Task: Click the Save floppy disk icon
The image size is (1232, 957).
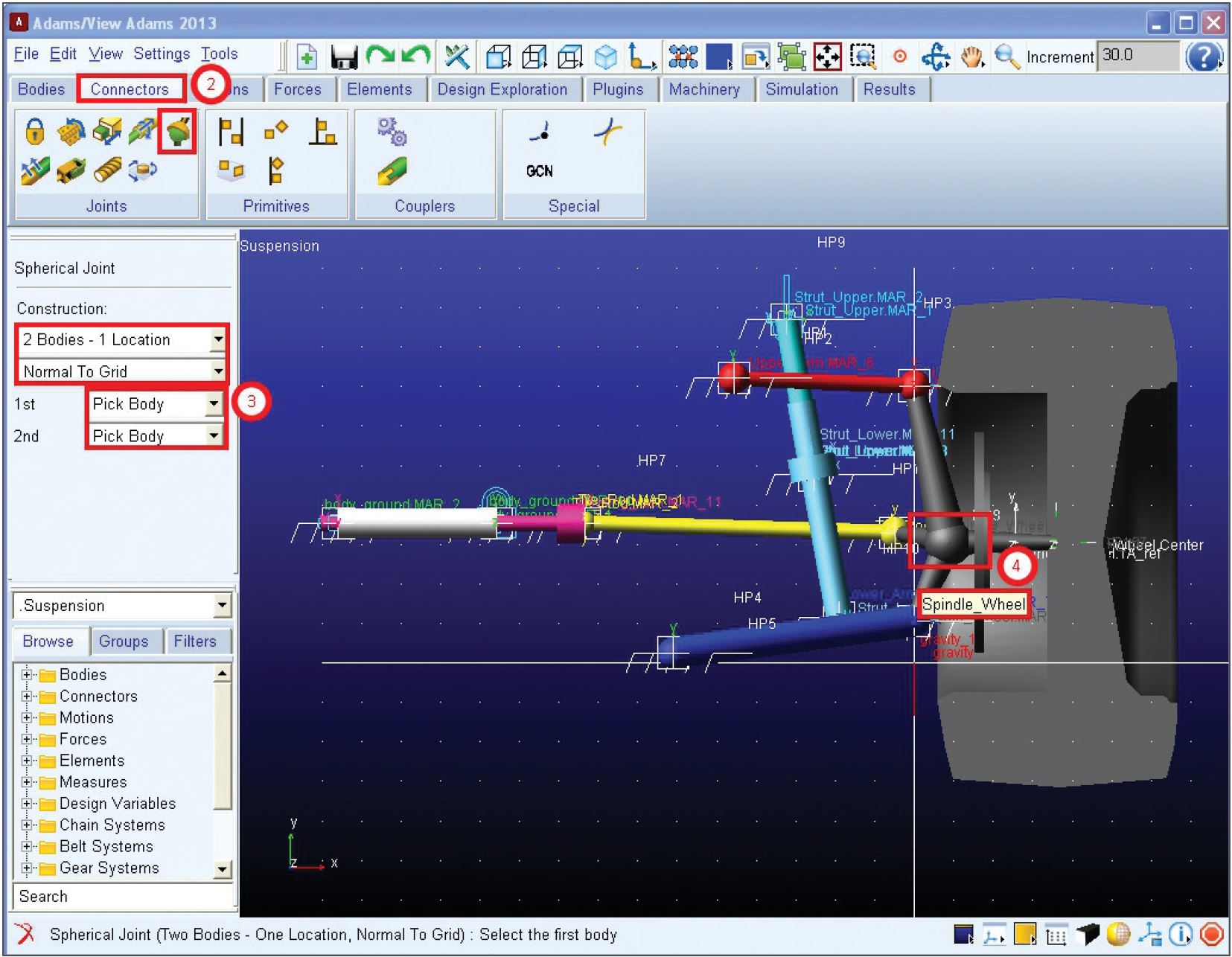Action: click(x=343, y=57)
